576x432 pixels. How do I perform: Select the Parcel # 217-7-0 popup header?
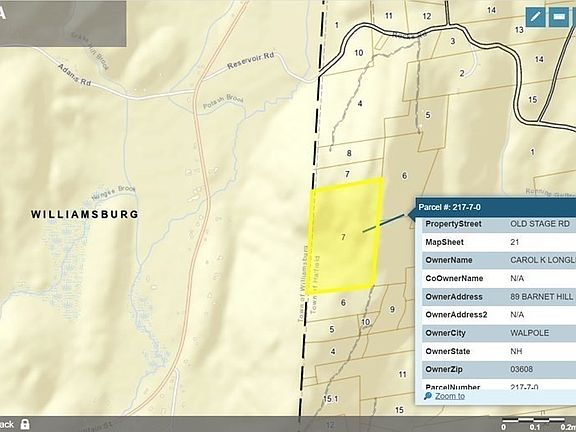click(x=496, y=207)
